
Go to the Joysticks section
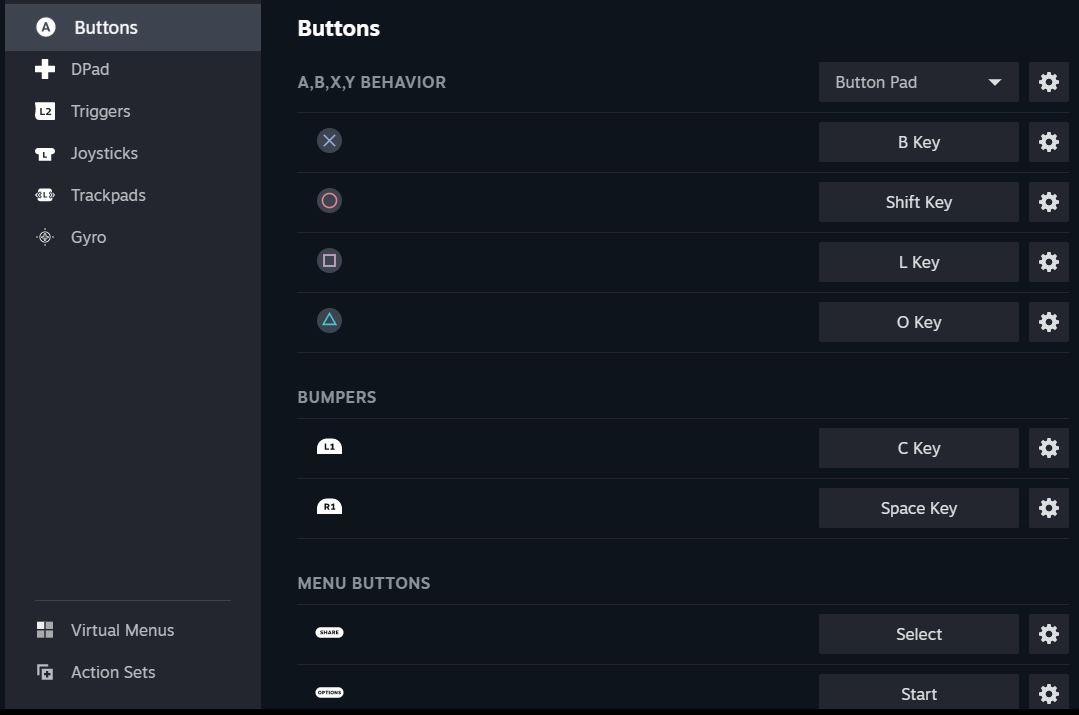104,153
